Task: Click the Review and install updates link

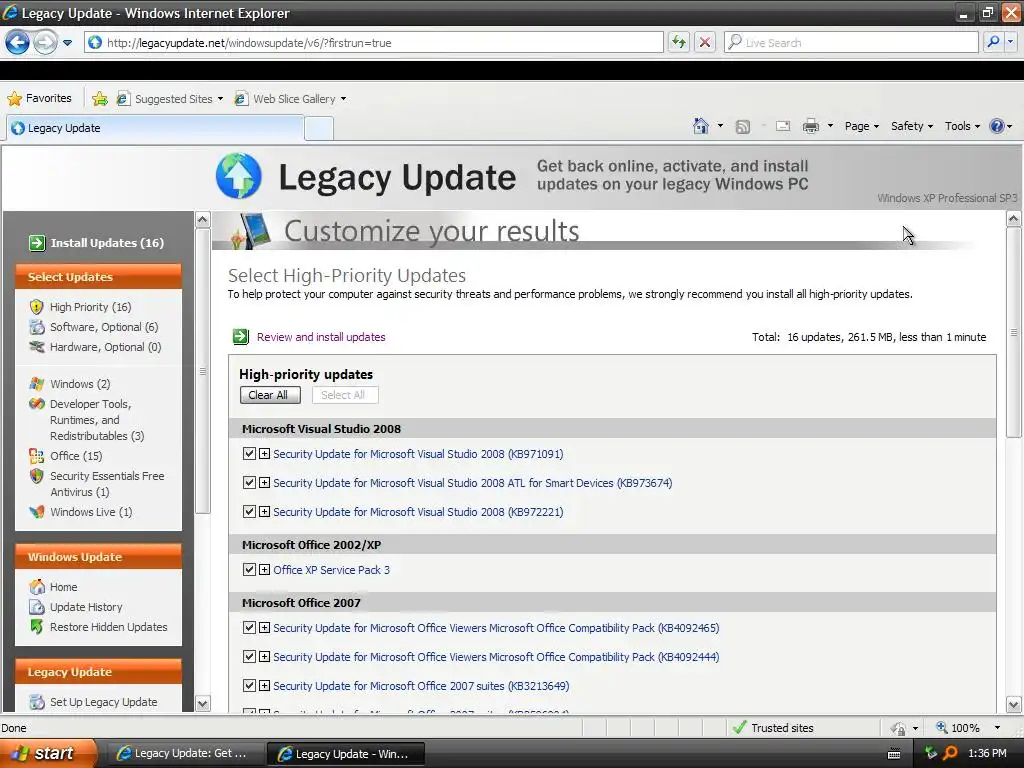Action: tap(321, 337)
